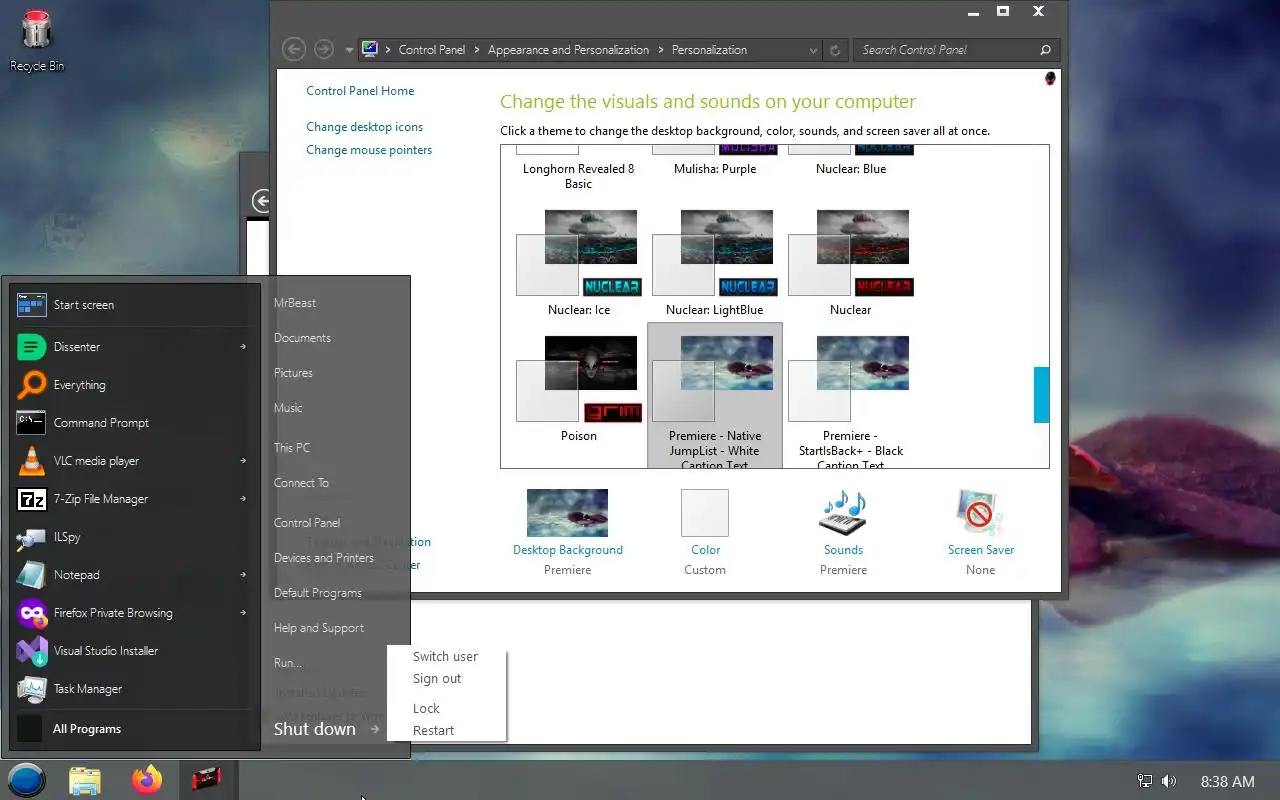
Task: Click the Forward arrow in Control Panel
Action: tap(323, 49)
